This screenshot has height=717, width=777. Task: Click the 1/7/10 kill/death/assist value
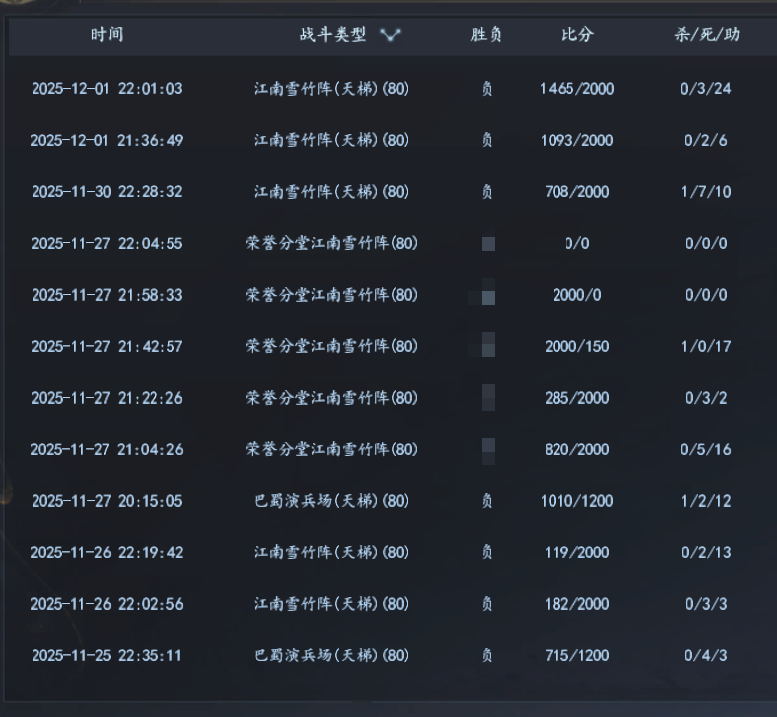(706, 192)
